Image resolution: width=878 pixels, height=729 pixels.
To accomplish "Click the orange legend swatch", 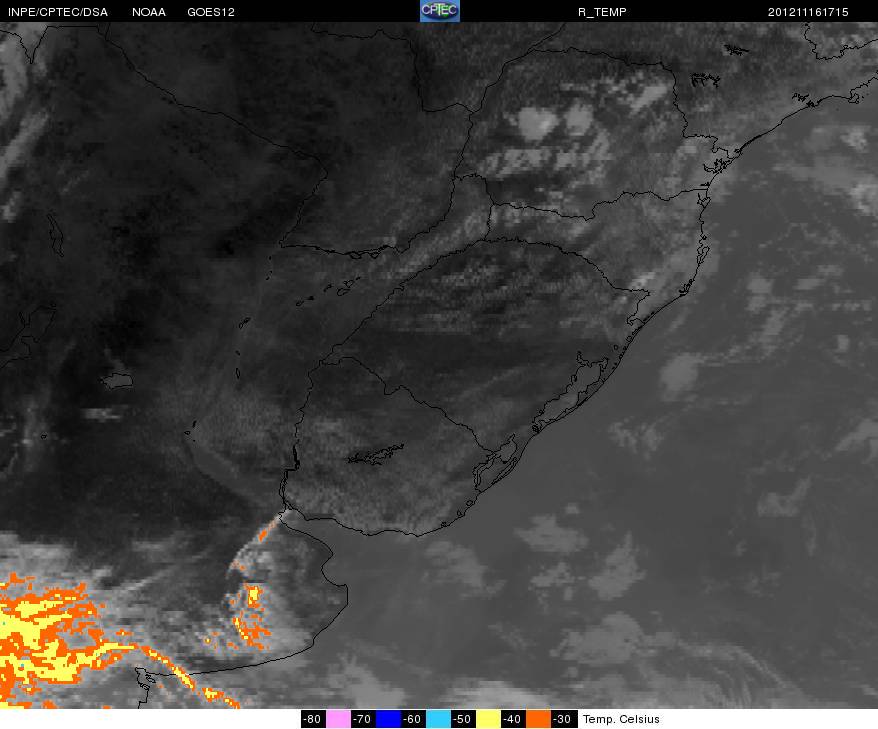I will [538, 719].
